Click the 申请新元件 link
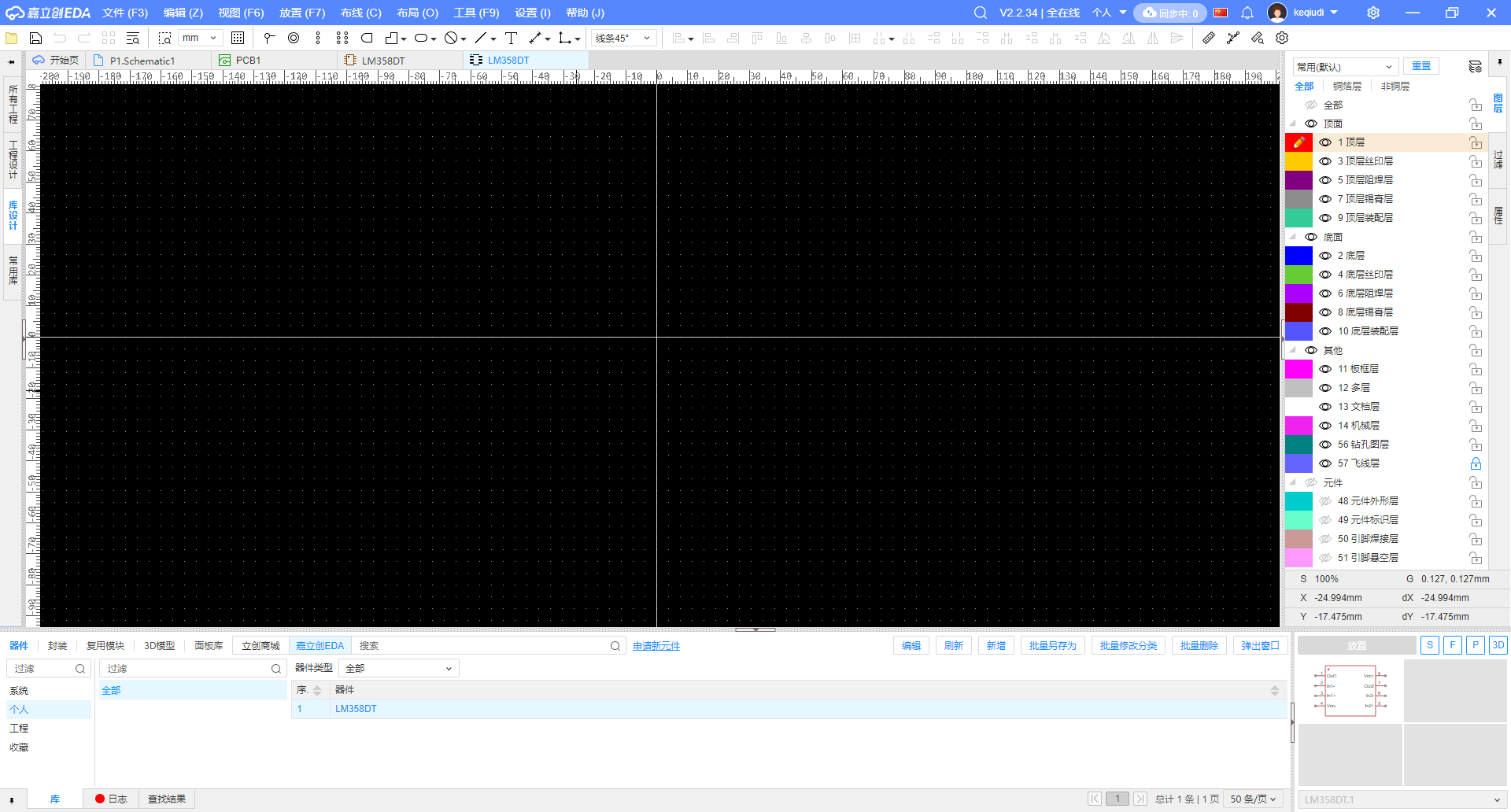 point(656,646)
